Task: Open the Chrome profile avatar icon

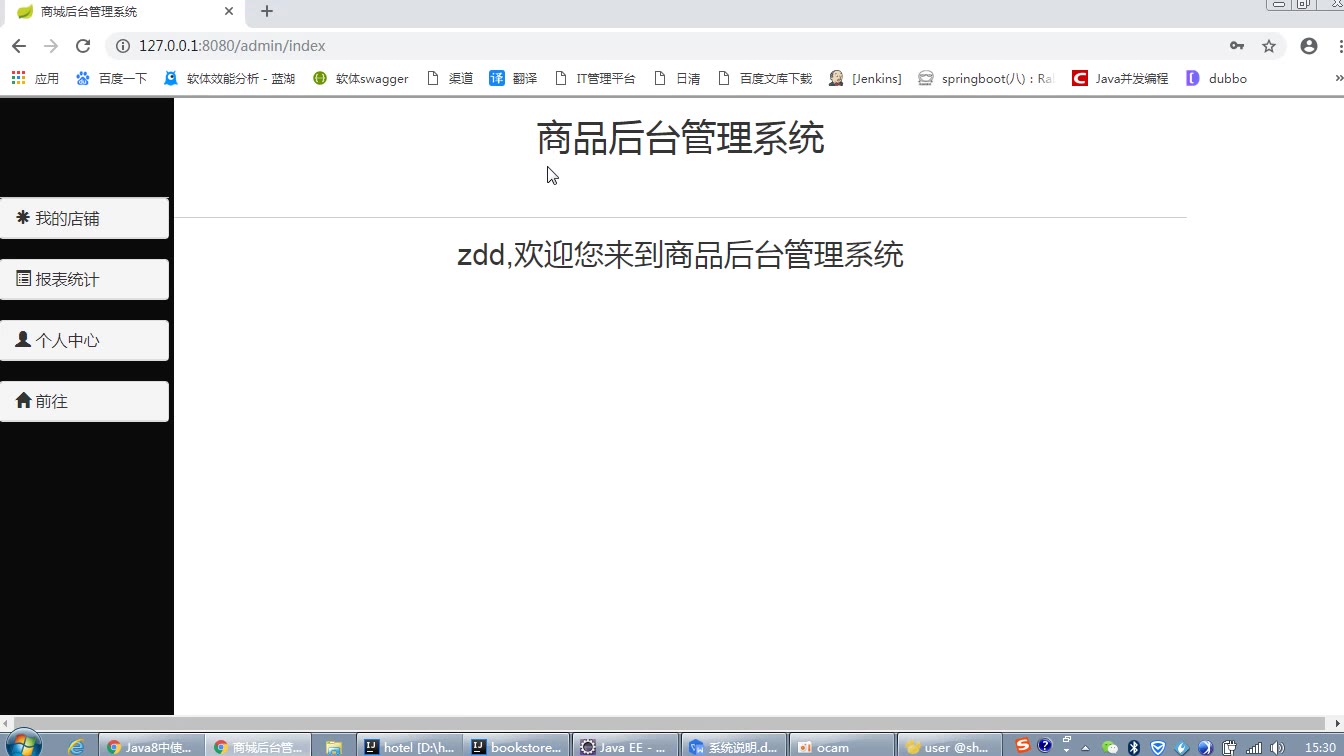Action: pos(1309,46)
